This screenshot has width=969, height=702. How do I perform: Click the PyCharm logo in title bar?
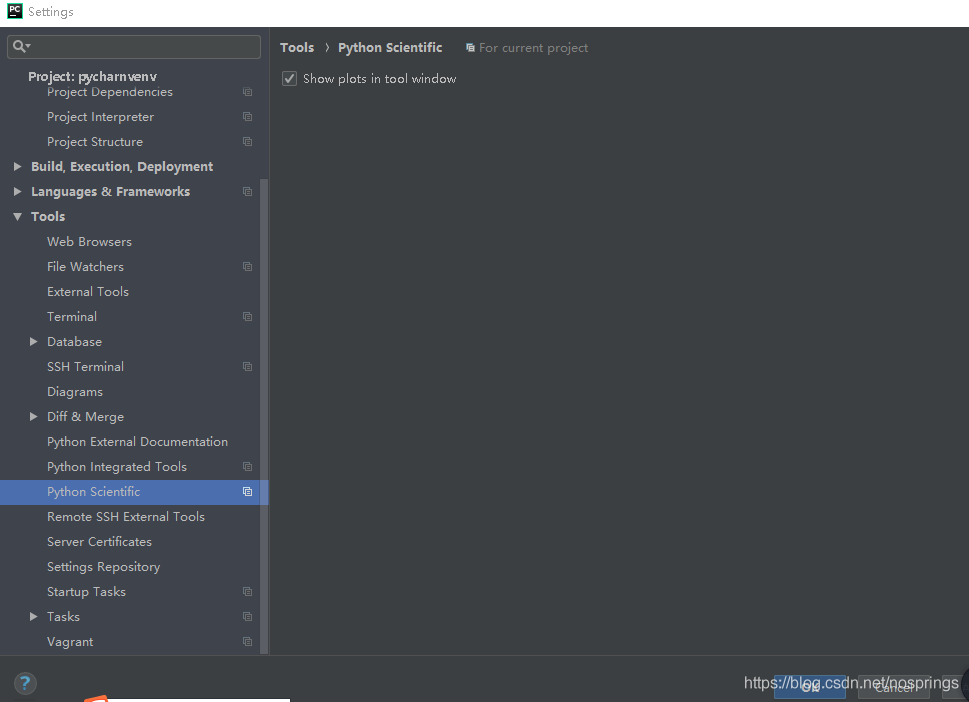pos(15,11)
